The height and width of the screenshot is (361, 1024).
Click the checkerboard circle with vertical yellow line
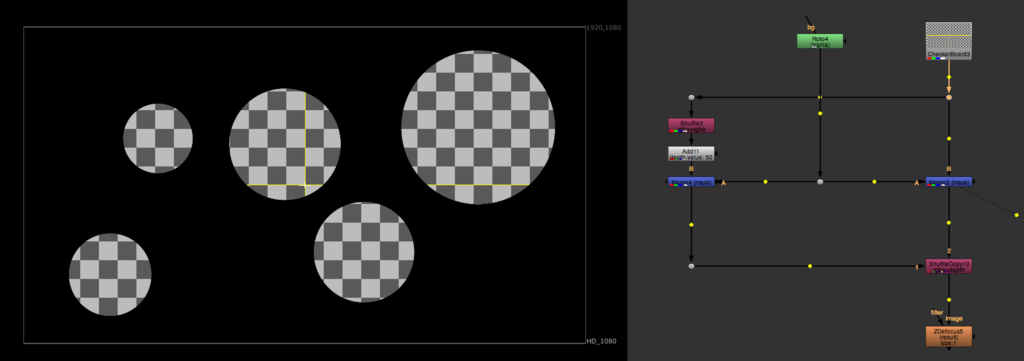[285, 144]
